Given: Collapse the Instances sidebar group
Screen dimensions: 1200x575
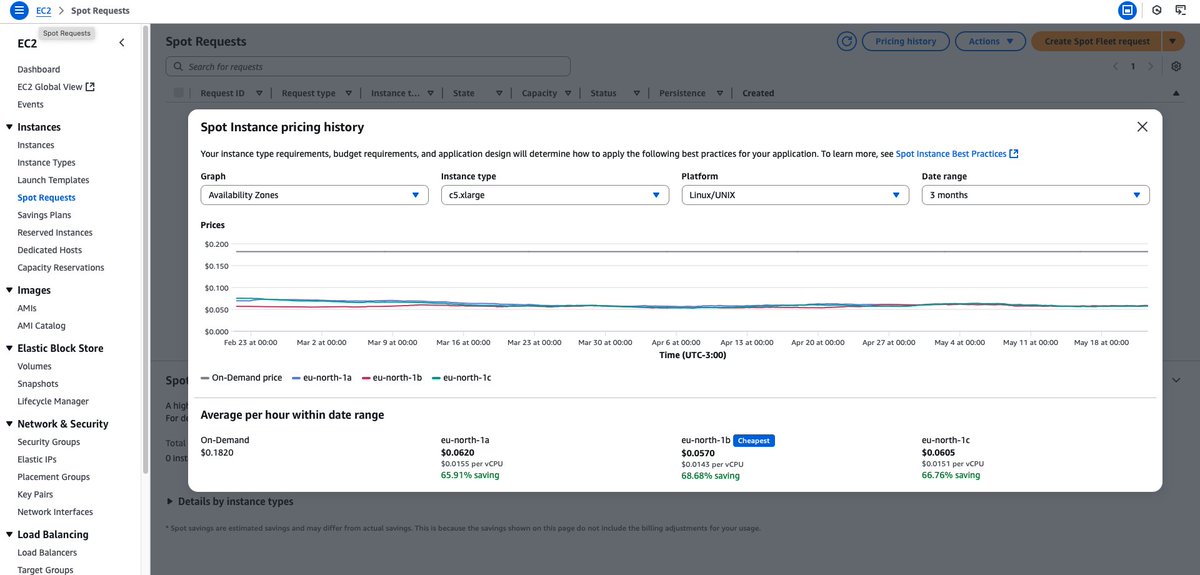Looking at the screenshot, I should pyautogui.click(x=9, y=127).
